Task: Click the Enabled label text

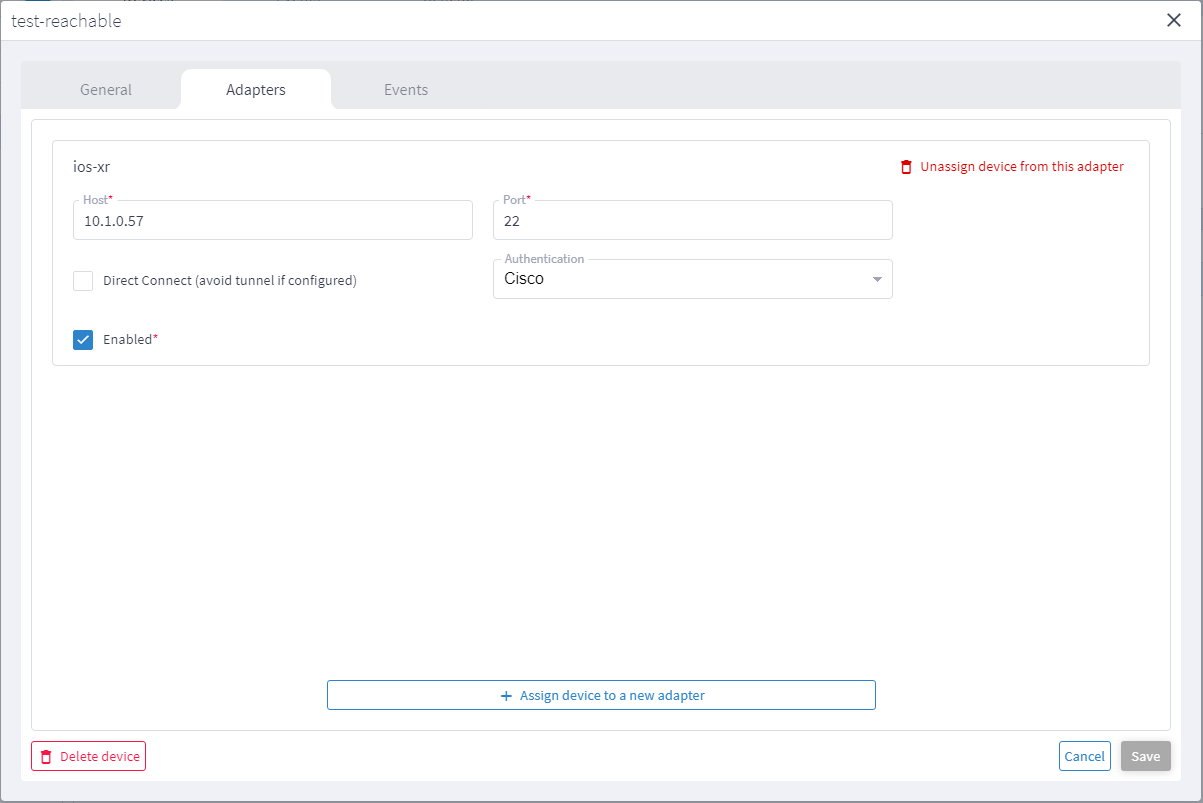Action: (x=129, y=340)
